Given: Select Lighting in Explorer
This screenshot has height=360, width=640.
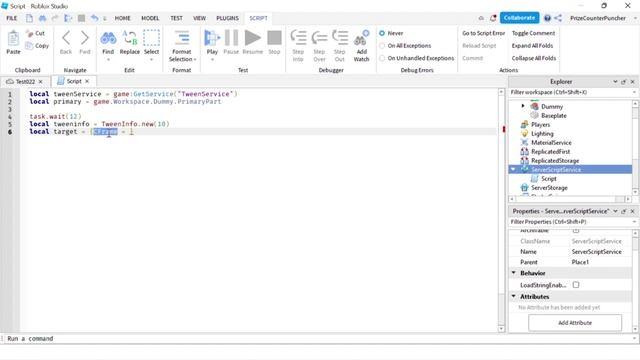Looking at the screenshot, I should pyautogui.click(x=542, y=133).
